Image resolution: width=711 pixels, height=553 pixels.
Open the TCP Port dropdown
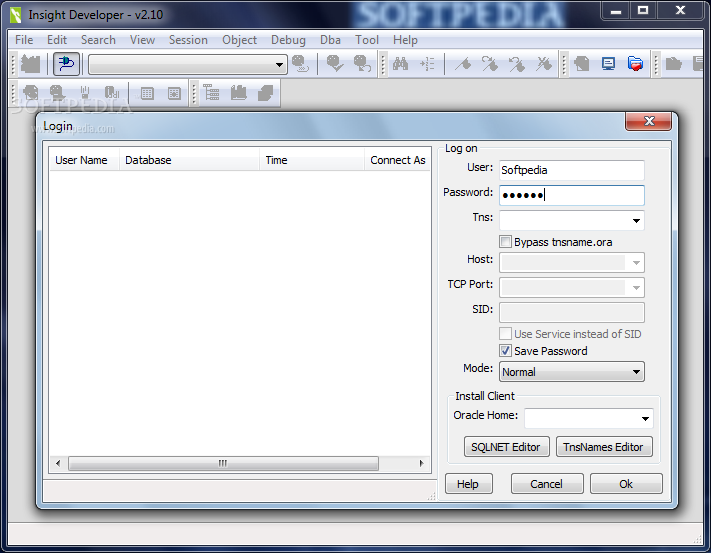coord(636,287)
